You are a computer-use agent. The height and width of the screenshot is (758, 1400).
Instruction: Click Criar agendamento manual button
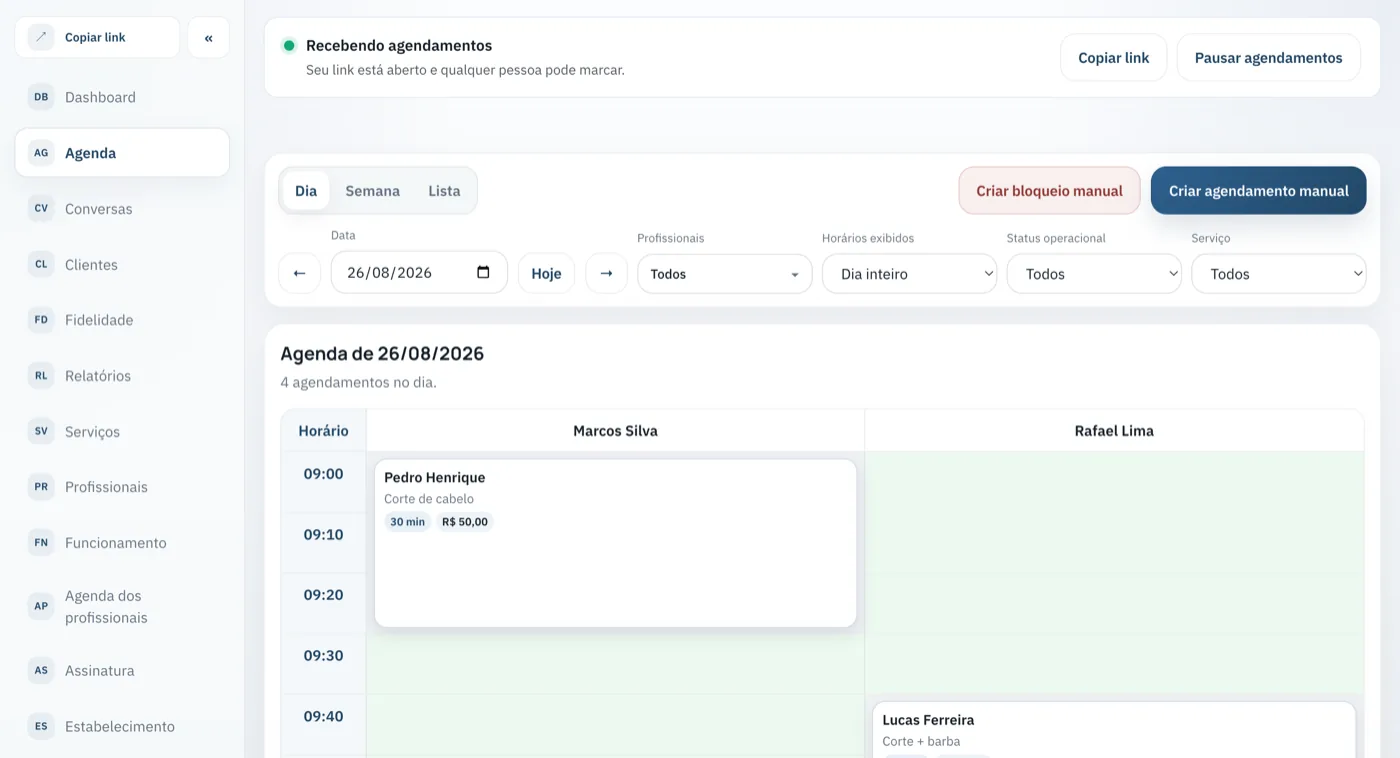(x=1259, y=191)
